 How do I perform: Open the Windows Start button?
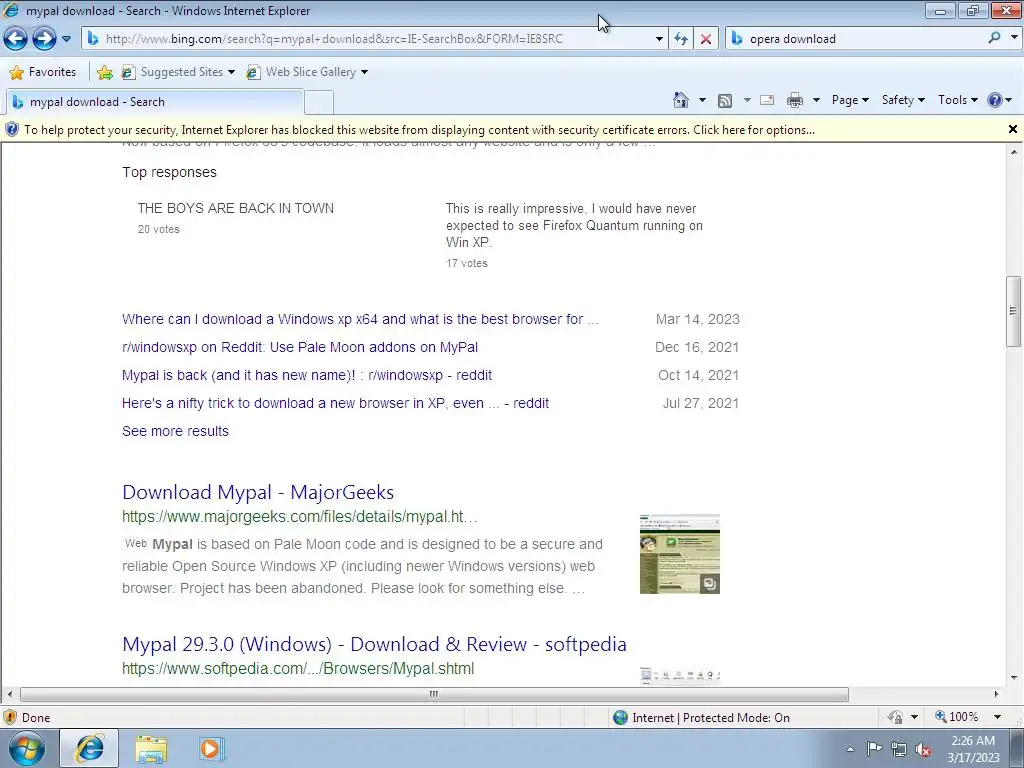[x=25, y=748]
